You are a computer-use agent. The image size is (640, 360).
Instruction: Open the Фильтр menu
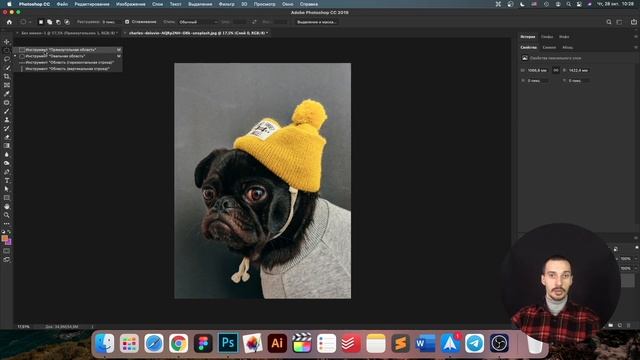pyautogui.click(x=227, y=4)
